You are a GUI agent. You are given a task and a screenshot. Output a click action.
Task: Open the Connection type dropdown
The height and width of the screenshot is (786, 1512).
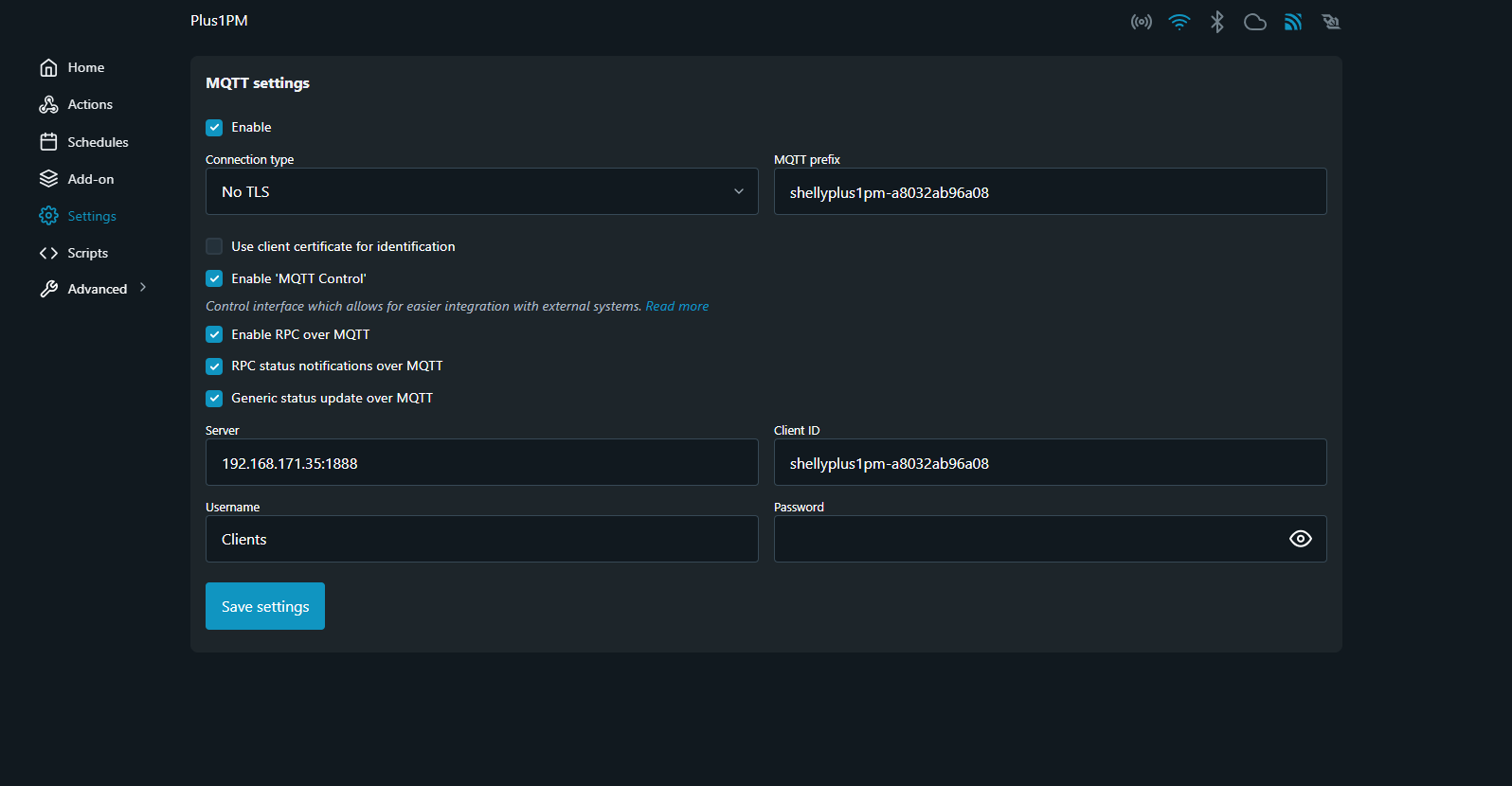pos(481,191)
